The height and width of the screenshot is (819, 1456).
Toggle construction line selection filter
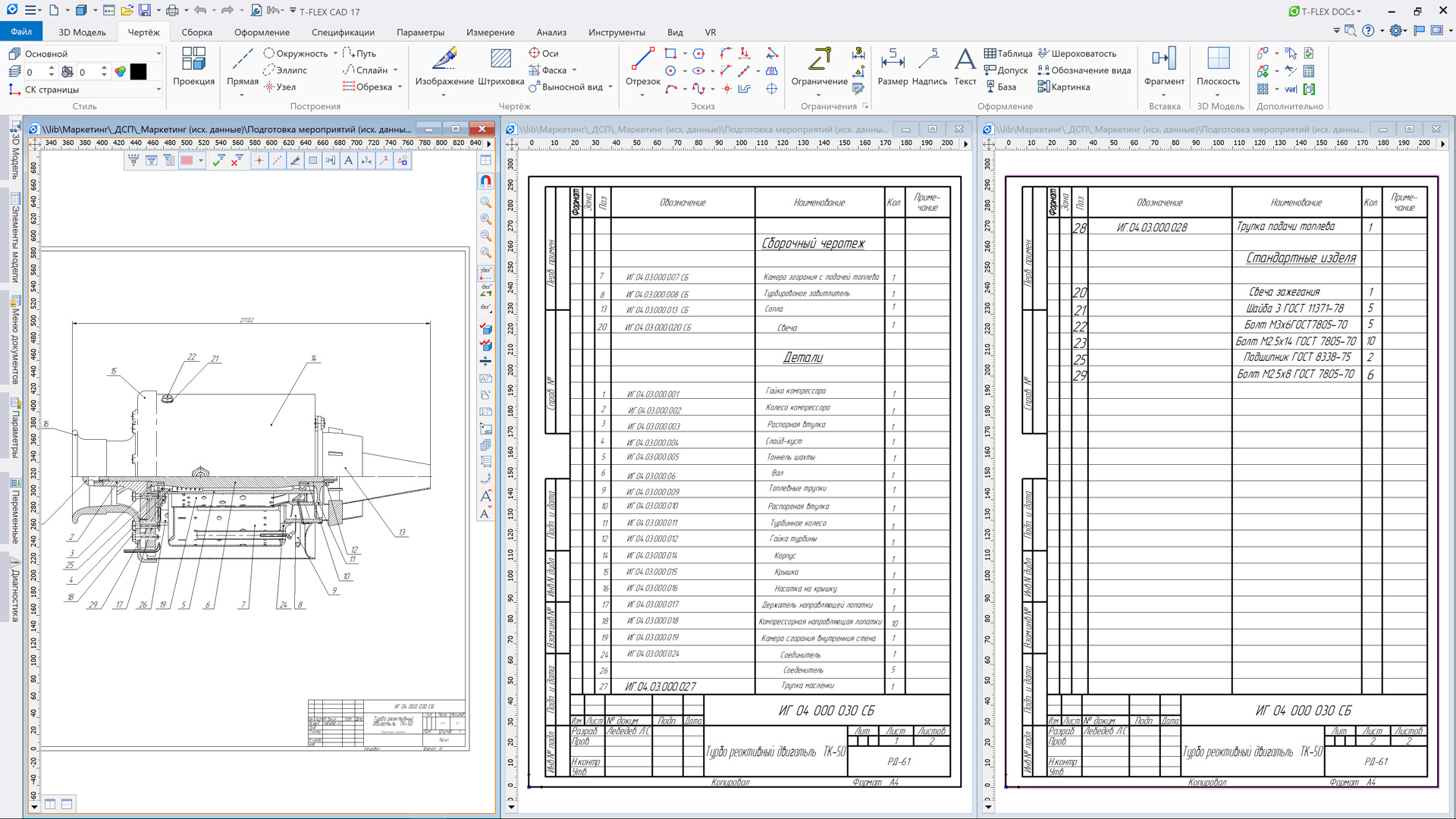point(278,161)
